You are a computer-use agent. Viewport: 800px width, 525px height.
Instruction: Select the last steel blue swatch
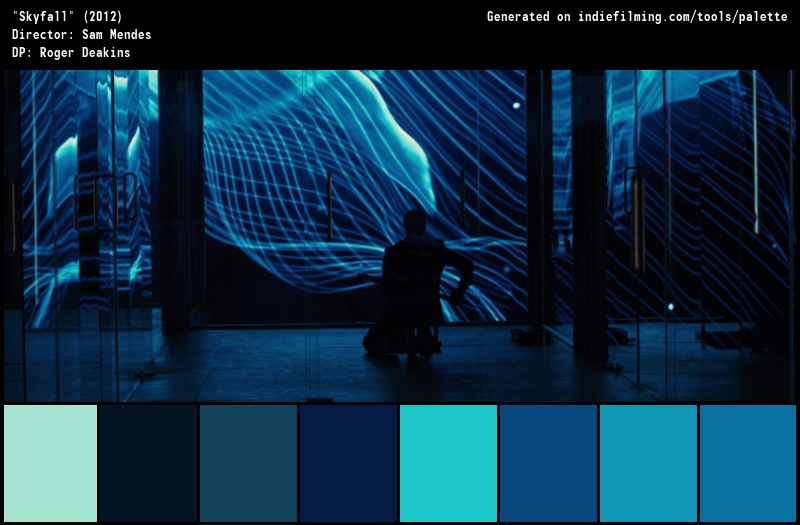pyautogui.click(x=748, y=463)
